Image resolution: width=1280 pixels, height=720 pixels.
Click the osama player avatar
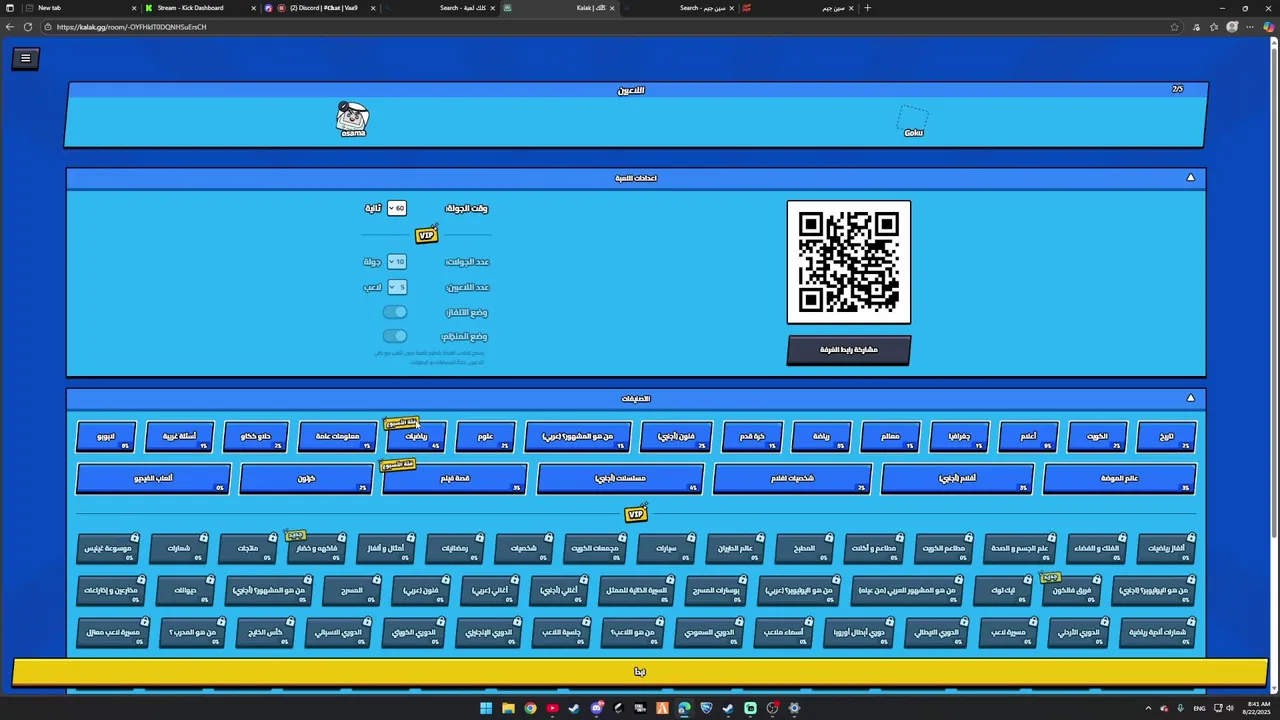pyautogui.click(x=352, y=118)
